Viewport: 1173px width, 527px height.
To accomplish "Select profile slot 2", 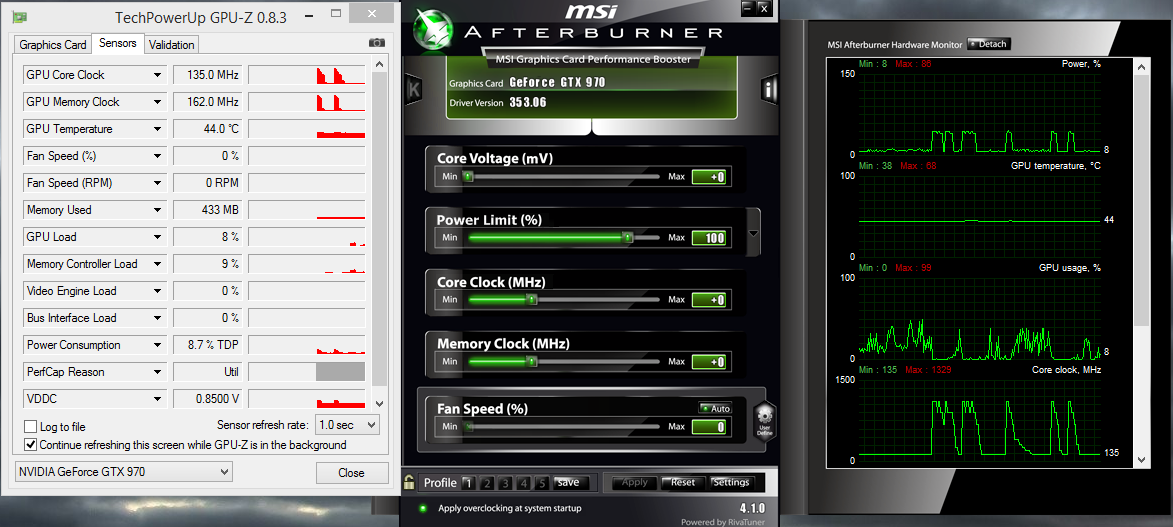I will [487, 483].
